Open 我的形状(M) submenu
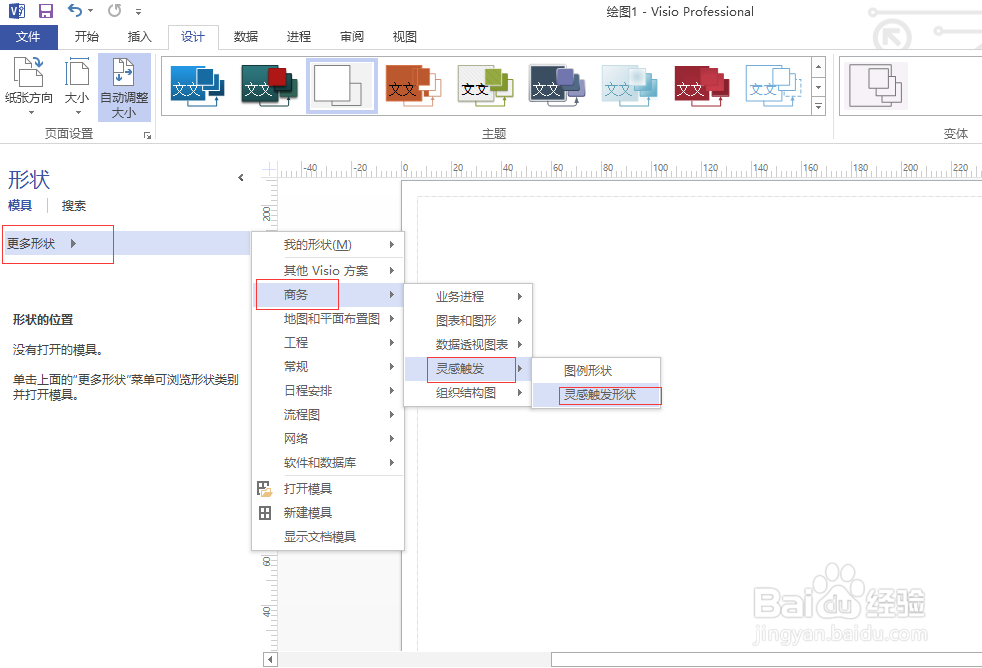The height and width of the screenshot is (668, 982). [x=328, y=245]
